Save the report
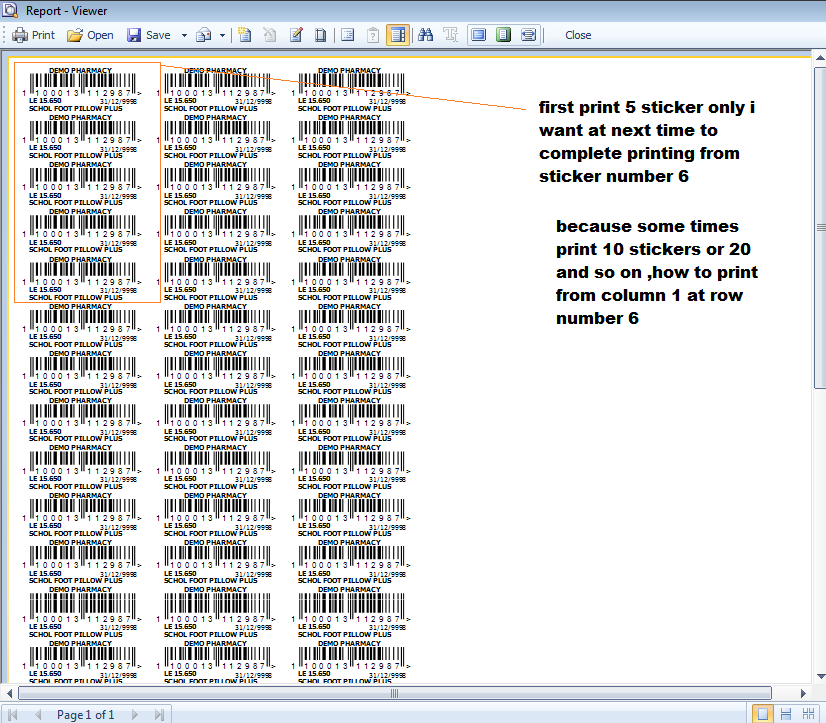The width and height of the screenshot is (826, 723). (149, 35)
